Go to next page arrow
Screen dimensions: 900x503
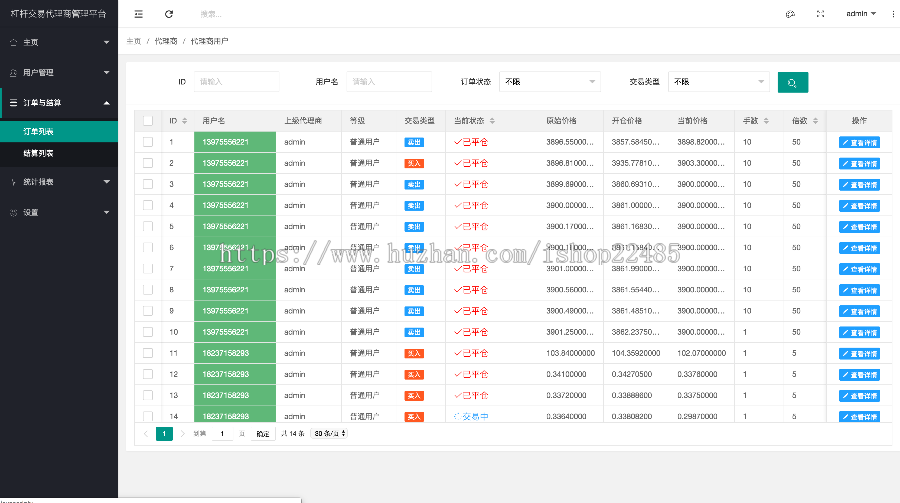(183, 434)
